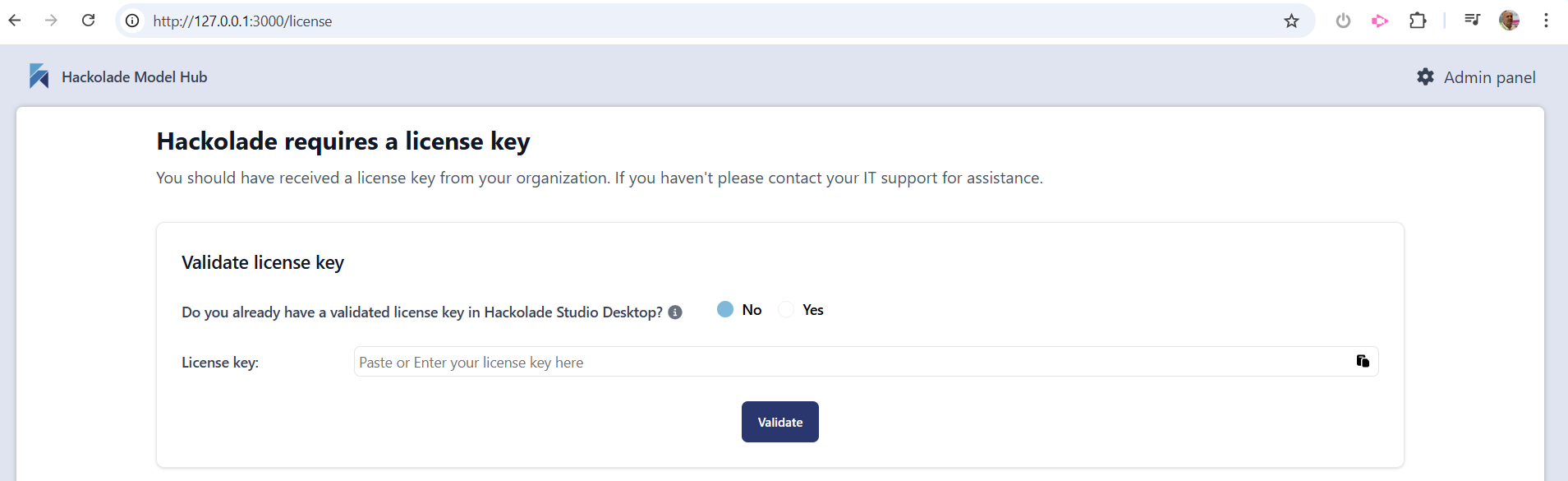
Task: Open Chrome three-dot menu
Action: tap(1546, 21)
